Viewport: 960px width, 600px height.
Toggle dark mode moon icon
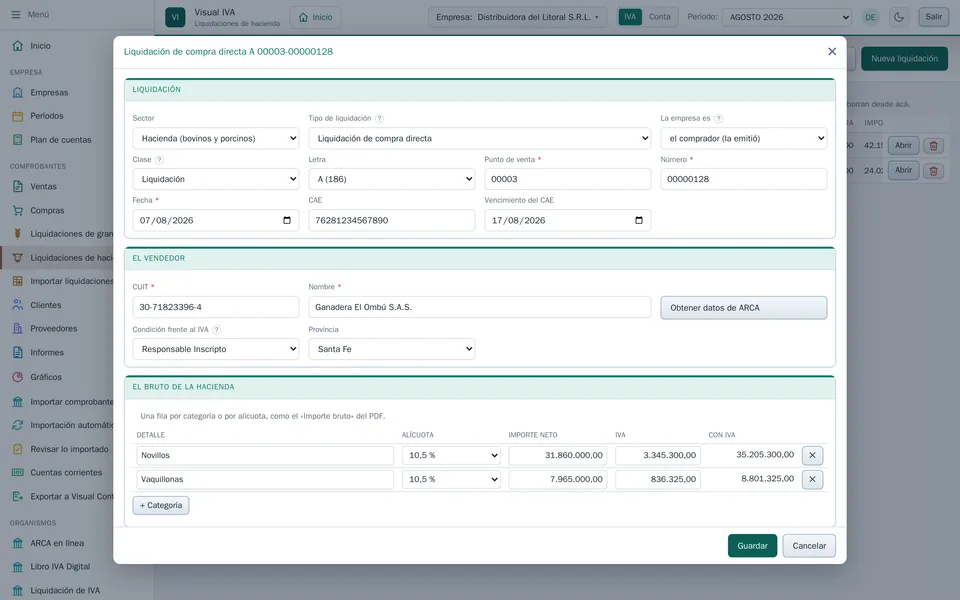pos(899,17)
